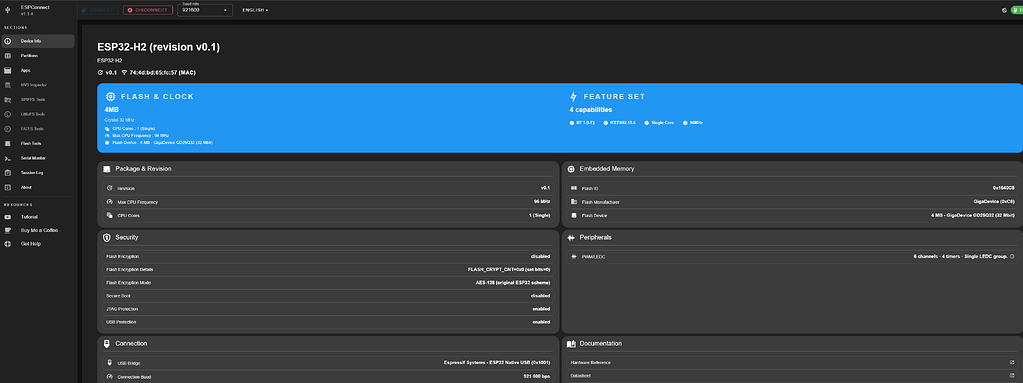Click the Secure Boot disabled value
This screenshot has width=1023, height=383.
(540, 296)
